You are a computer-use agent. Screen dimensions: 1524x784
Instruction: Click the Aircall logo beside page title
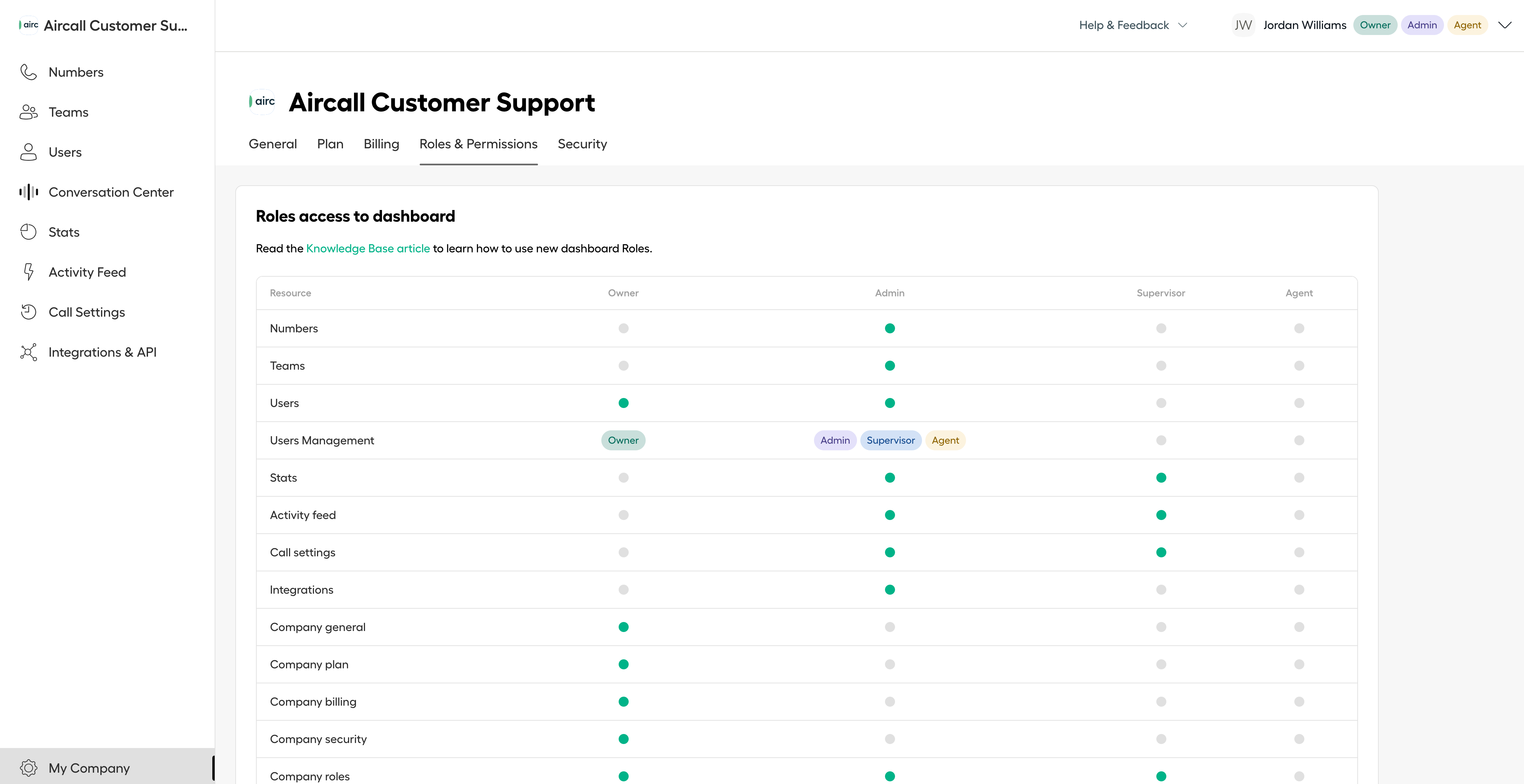(262, 102)
